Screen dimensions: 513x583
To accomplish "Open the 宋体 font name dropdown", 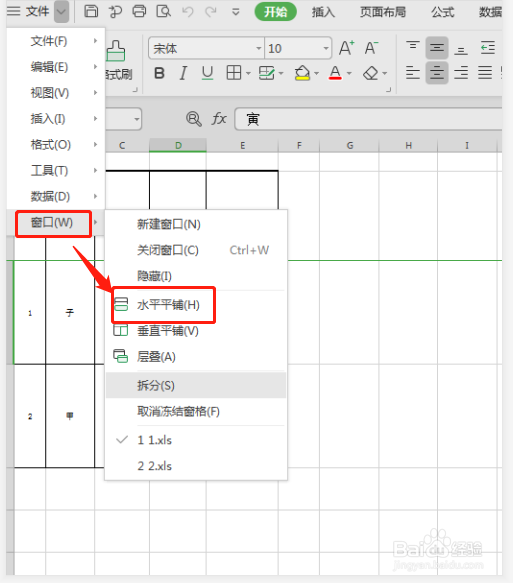I will 259,48.
